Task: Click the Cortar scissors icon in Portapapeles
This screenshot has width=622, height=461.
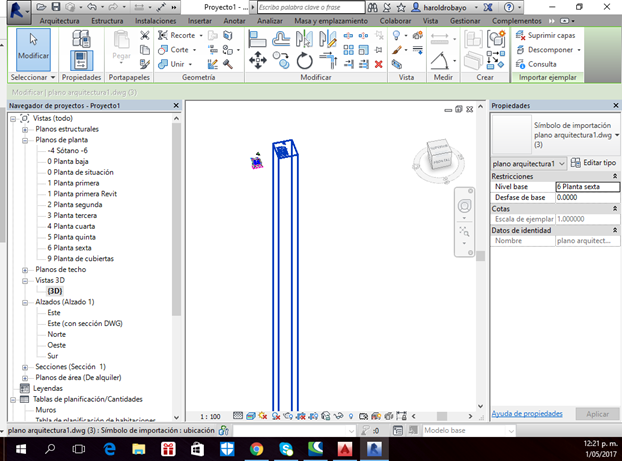Action: [145, 36]
